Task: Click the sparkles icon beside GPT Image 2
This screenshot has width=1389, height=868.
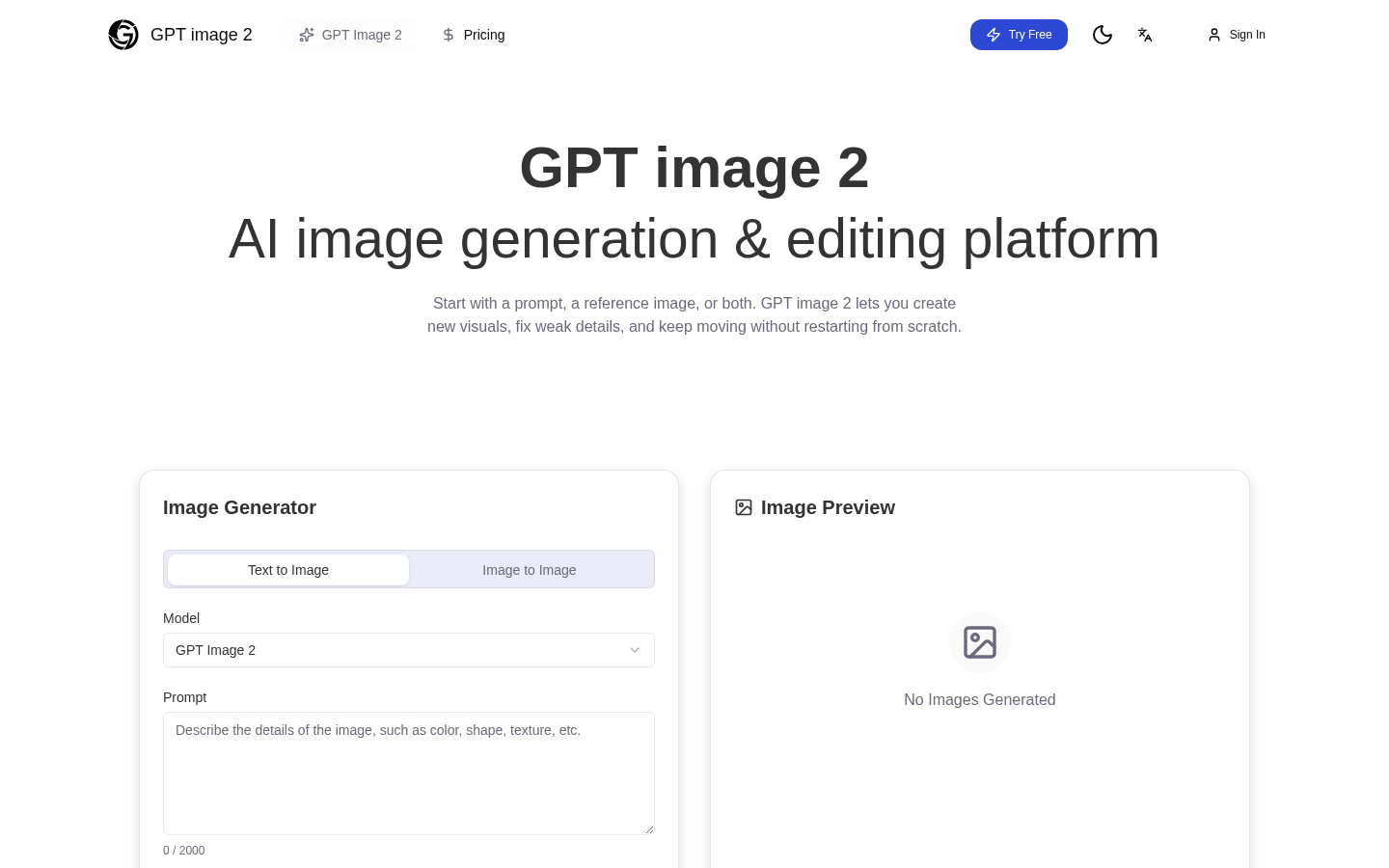Action: [307, 35]
